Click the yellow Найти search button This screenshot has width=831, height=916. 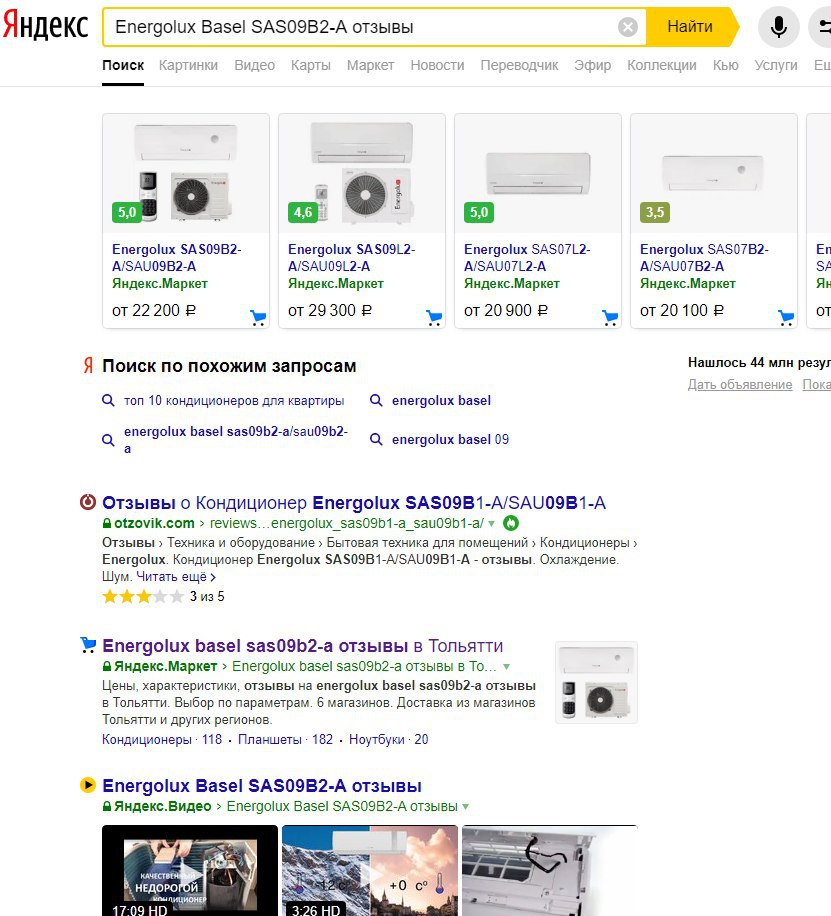click(691, 27)
